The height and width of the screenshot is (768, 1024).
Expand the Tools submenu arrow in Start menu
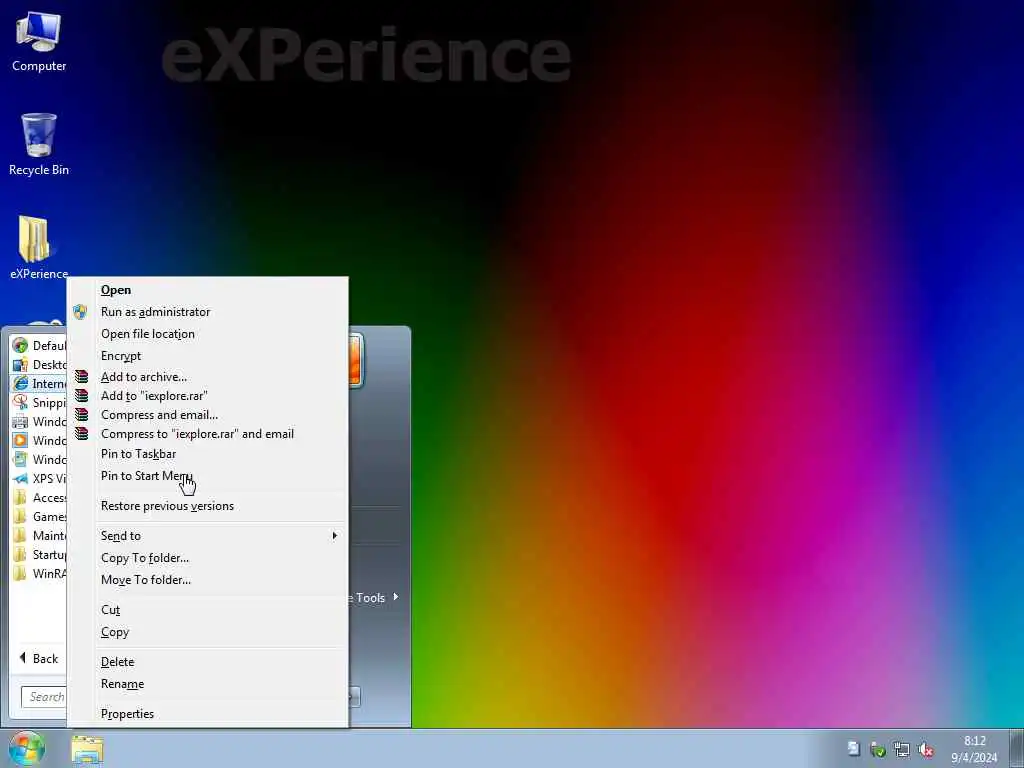(396, 597)
